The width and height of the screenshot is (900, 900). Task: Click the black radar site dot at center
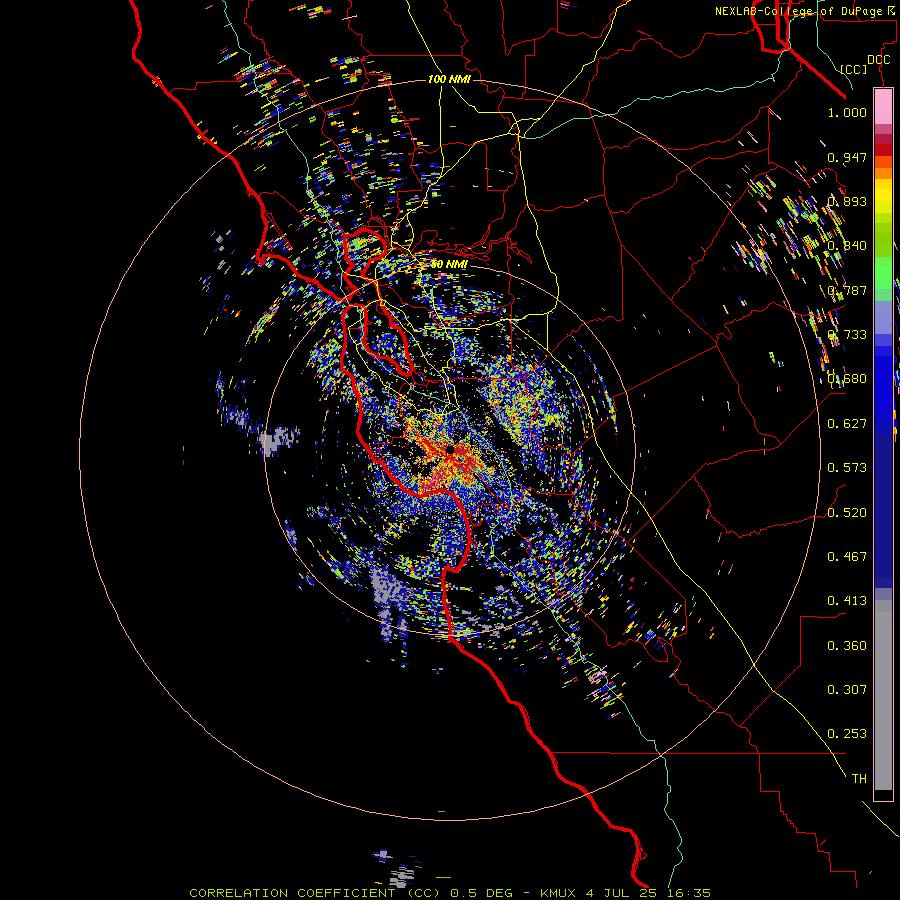click(450, 449)
